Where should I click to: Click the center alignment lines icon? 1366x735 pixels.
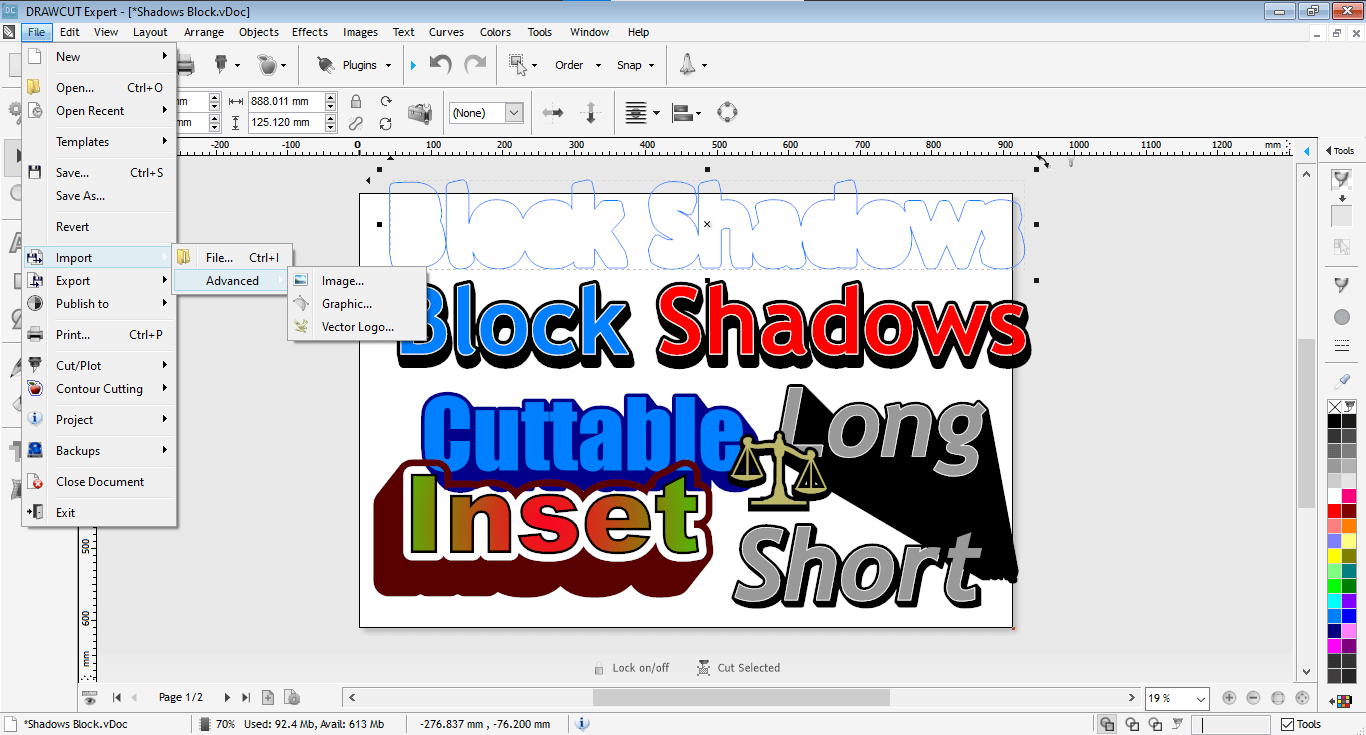pos(636,113)
